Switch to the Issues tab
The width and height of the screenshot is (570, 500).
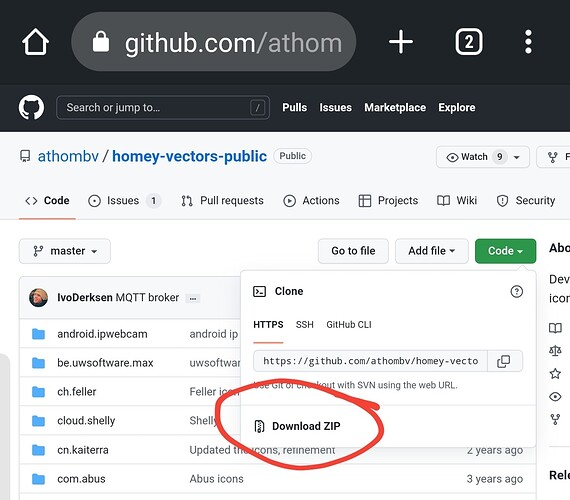tap(124, 201)
